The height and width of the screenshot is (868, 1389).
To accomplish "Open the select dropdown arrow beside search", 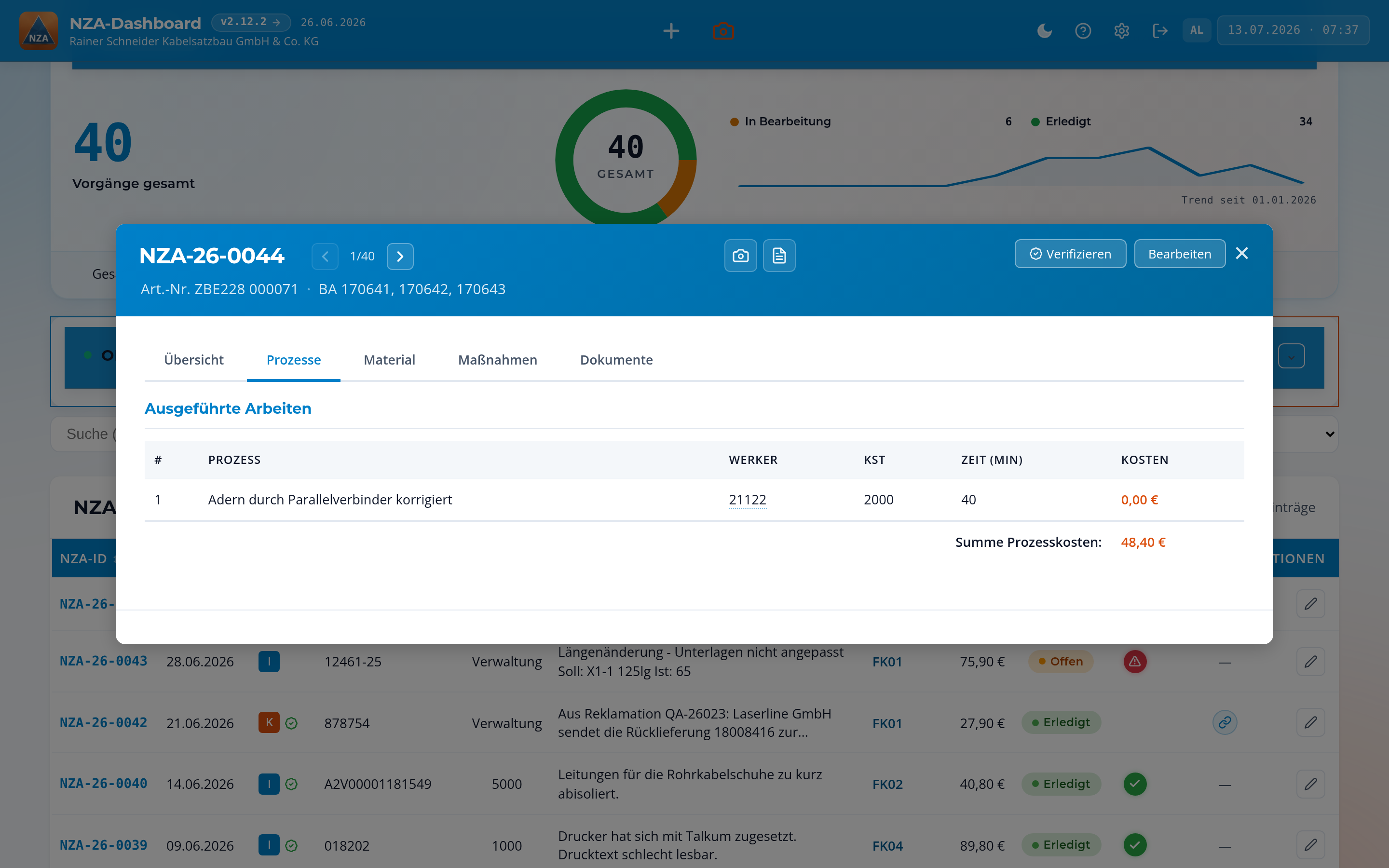I will [1330, 434].
